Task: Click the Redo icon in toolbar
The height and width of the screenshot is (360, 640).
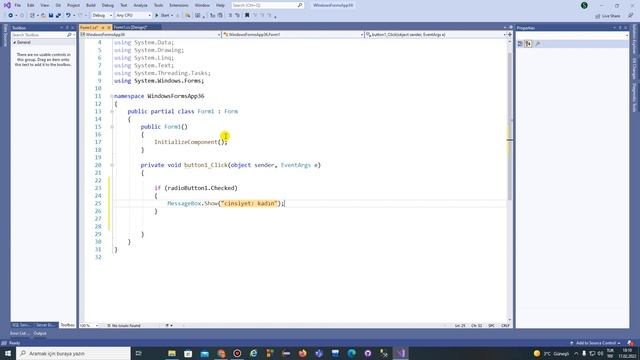Action: pos(80,16)
